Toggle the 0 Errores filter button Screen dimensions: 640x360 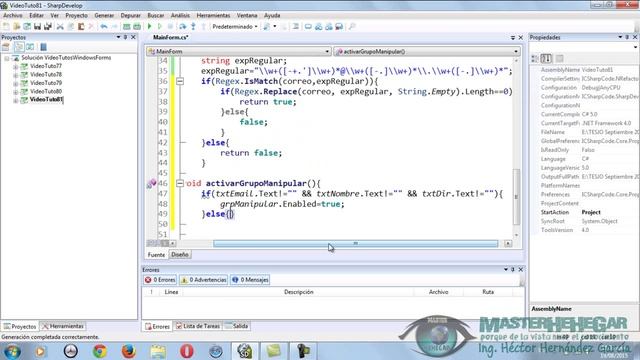[160, 280]
